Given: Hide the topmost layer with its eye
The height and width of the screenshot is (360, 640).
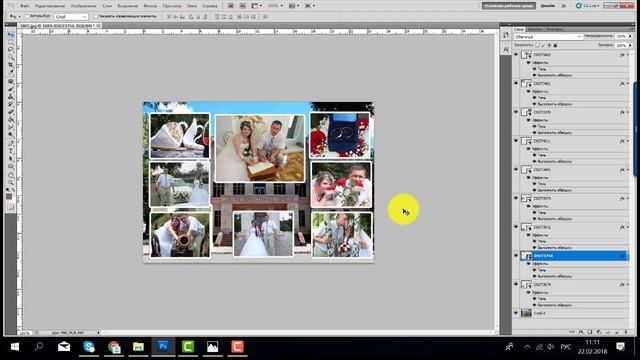Looking at the screenshot, I should click(516, 54).
